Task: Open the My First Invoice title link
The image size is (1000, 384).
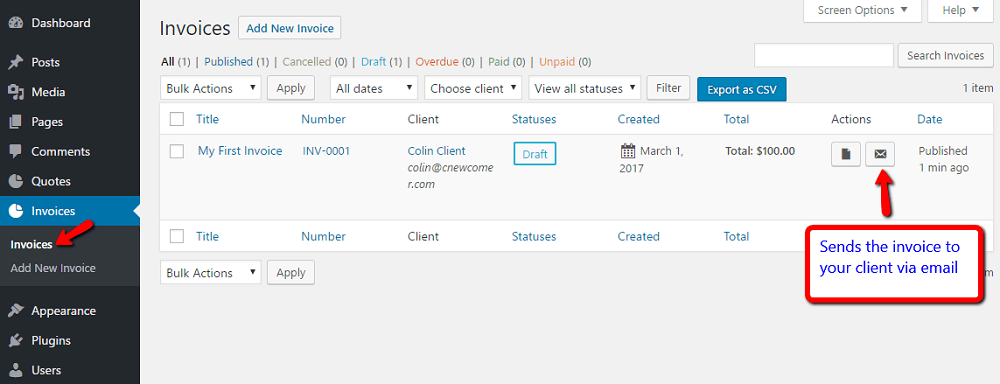Action: (240, 151)
